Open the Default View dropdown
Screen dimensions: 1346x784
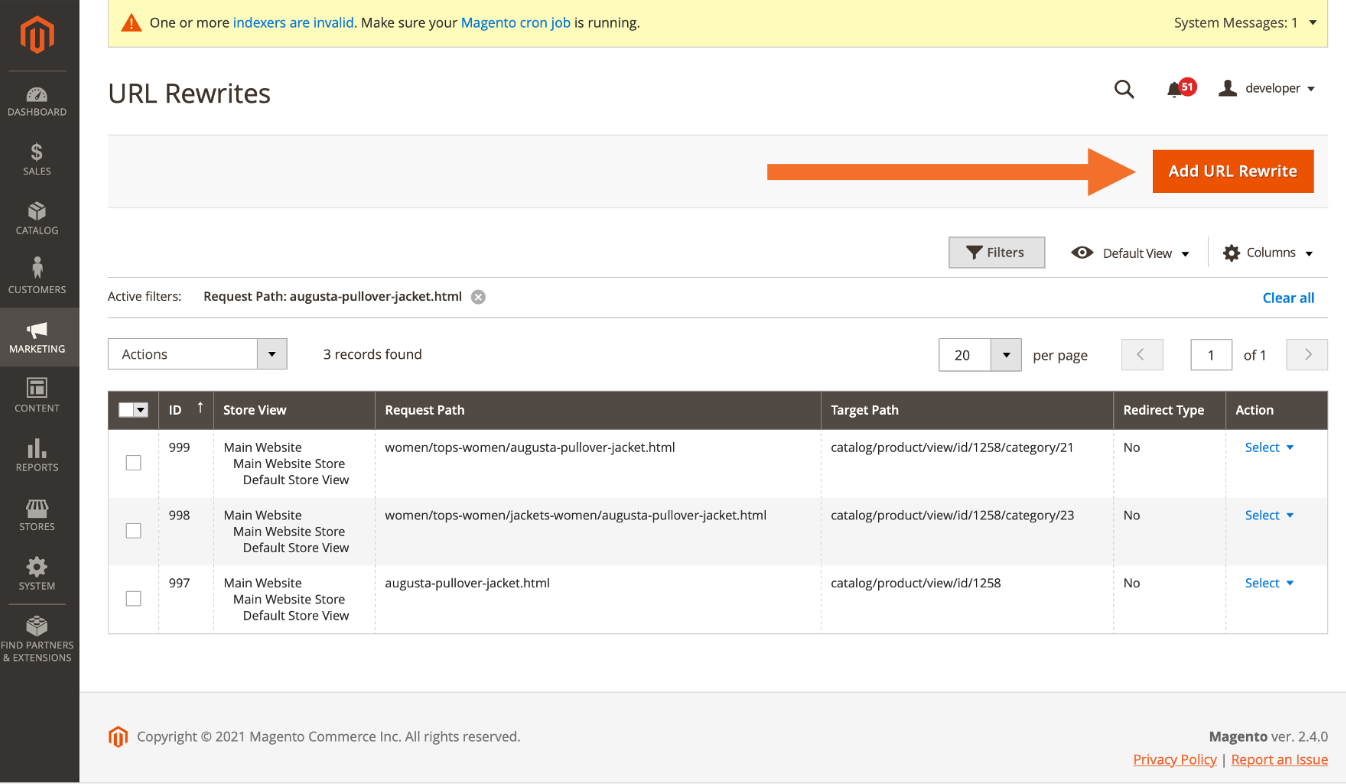coord(1129,252)
